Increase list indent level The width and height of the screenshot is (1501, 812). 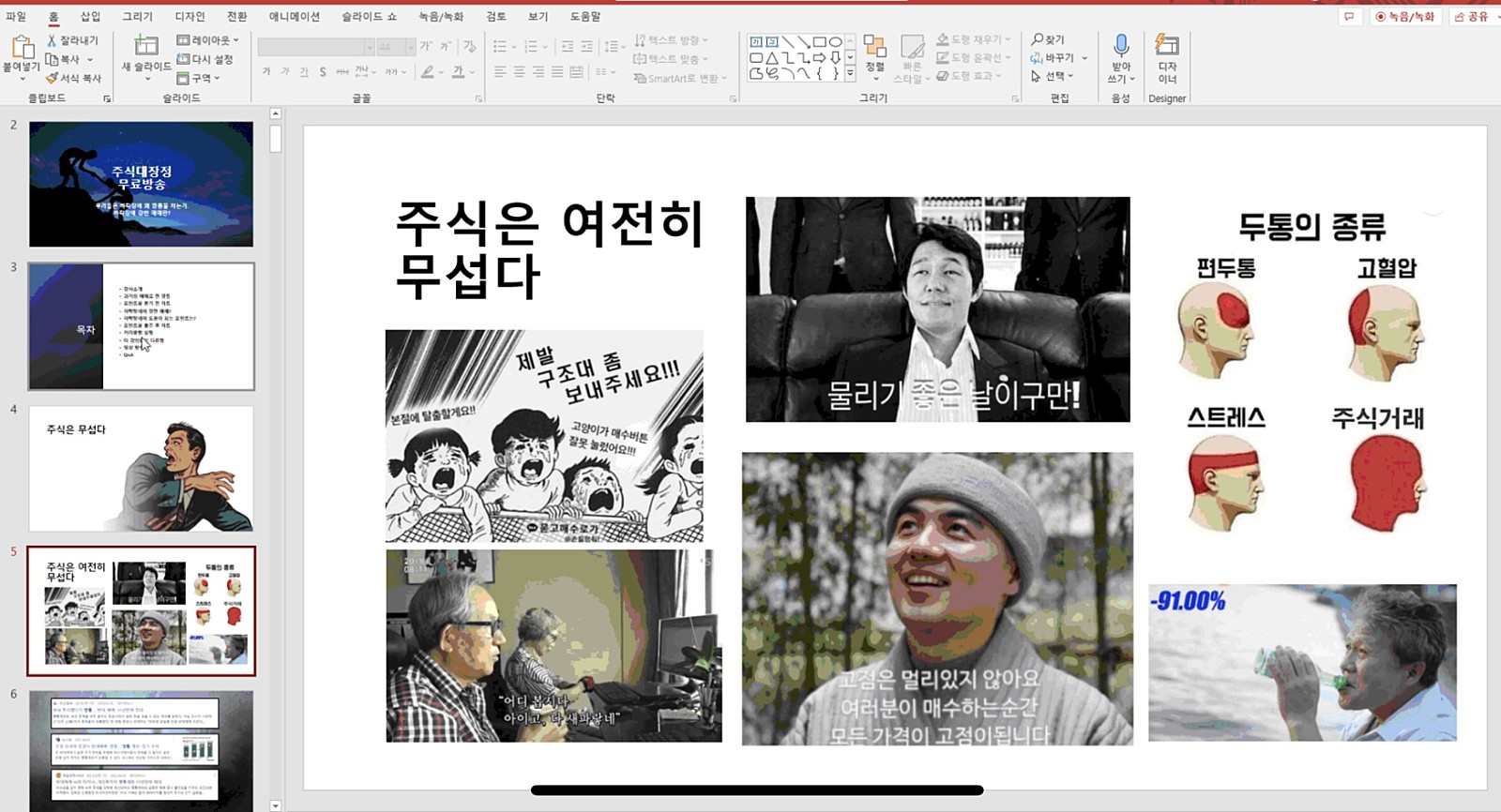586,46
